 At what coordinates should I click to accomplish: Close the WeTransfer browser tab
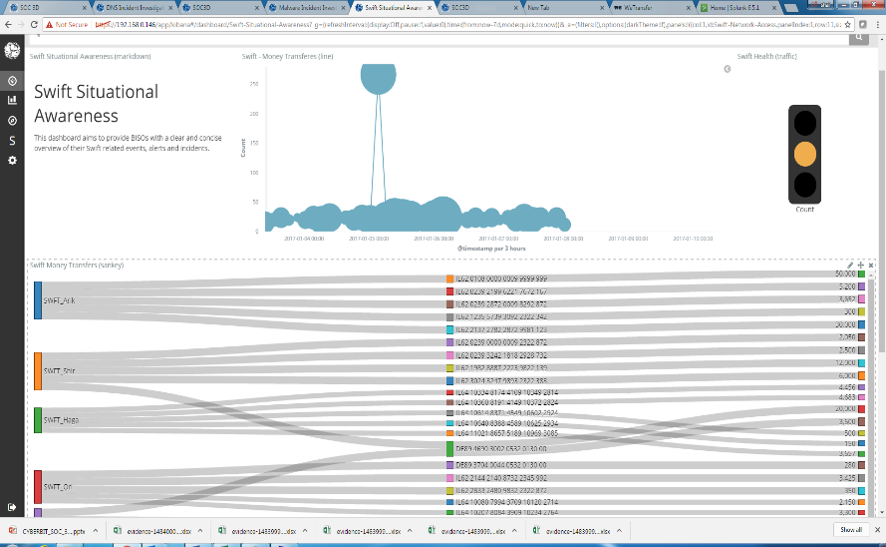coord(688,8)
